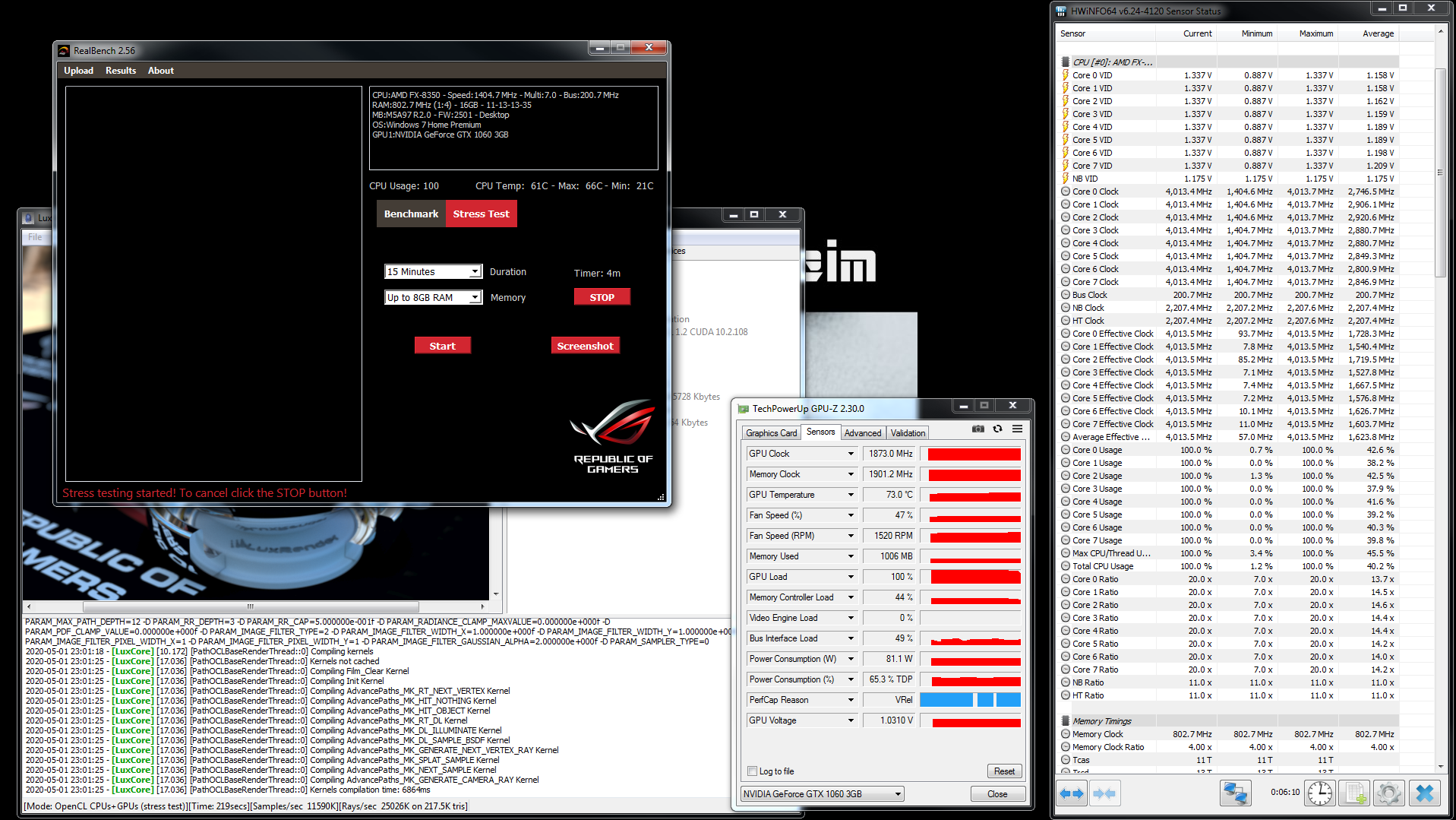Click the Screenshot button in RealBench
This screenshot has width=1456, height=820.
(585, 346)
